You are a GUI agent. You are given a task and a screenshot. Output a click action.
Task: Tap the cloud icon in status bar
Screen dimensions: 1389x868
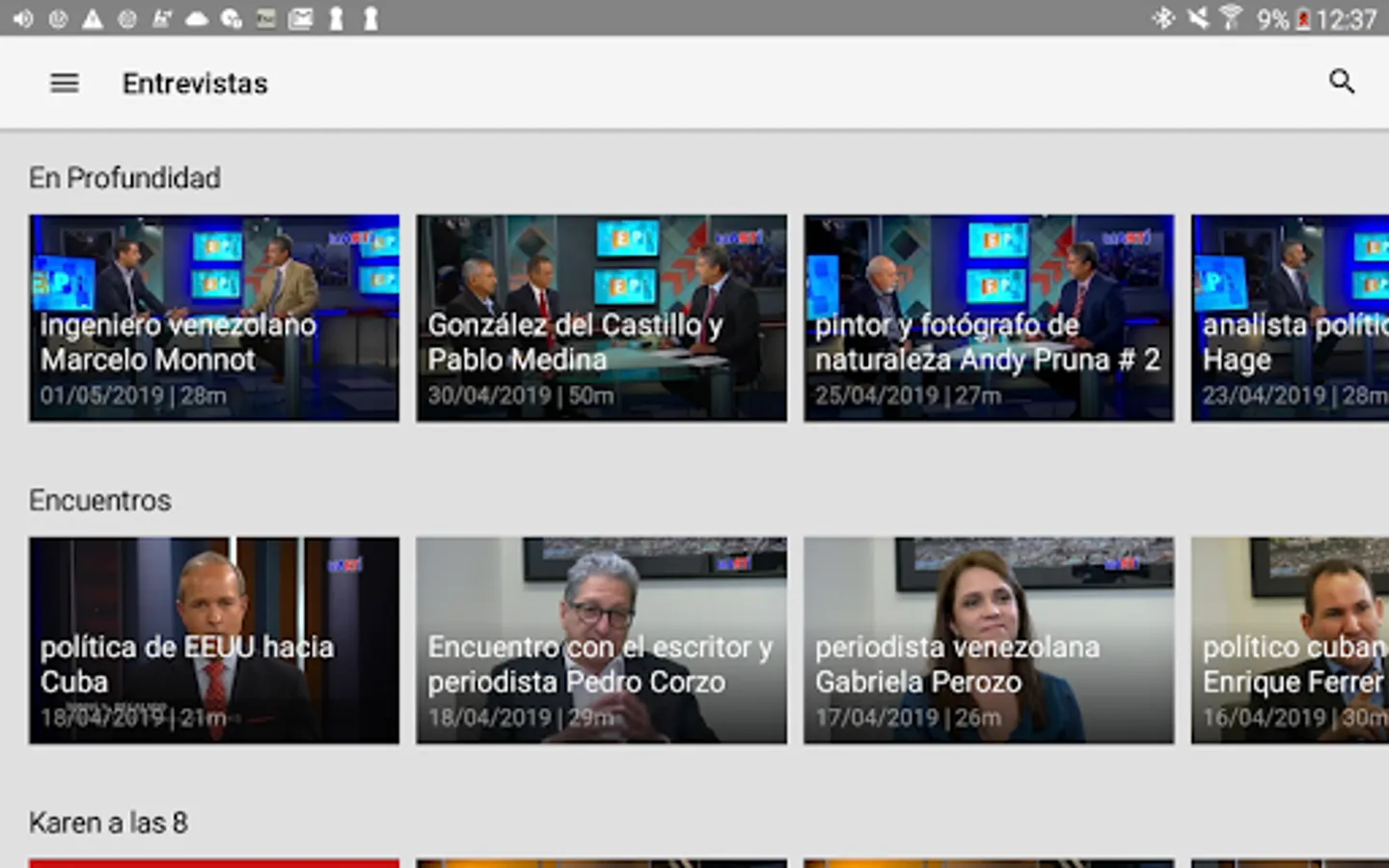click(197, 18)
